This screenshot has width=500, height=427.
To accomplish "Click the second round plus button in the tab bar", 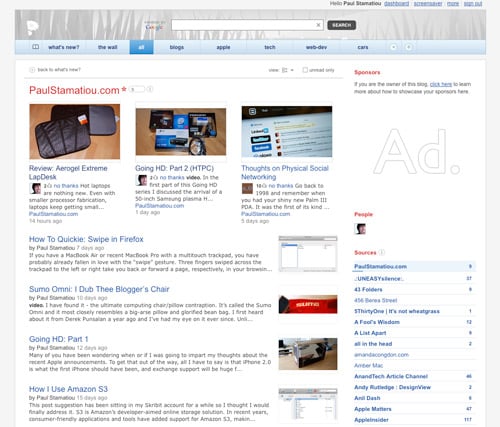I will click(408, 47).
